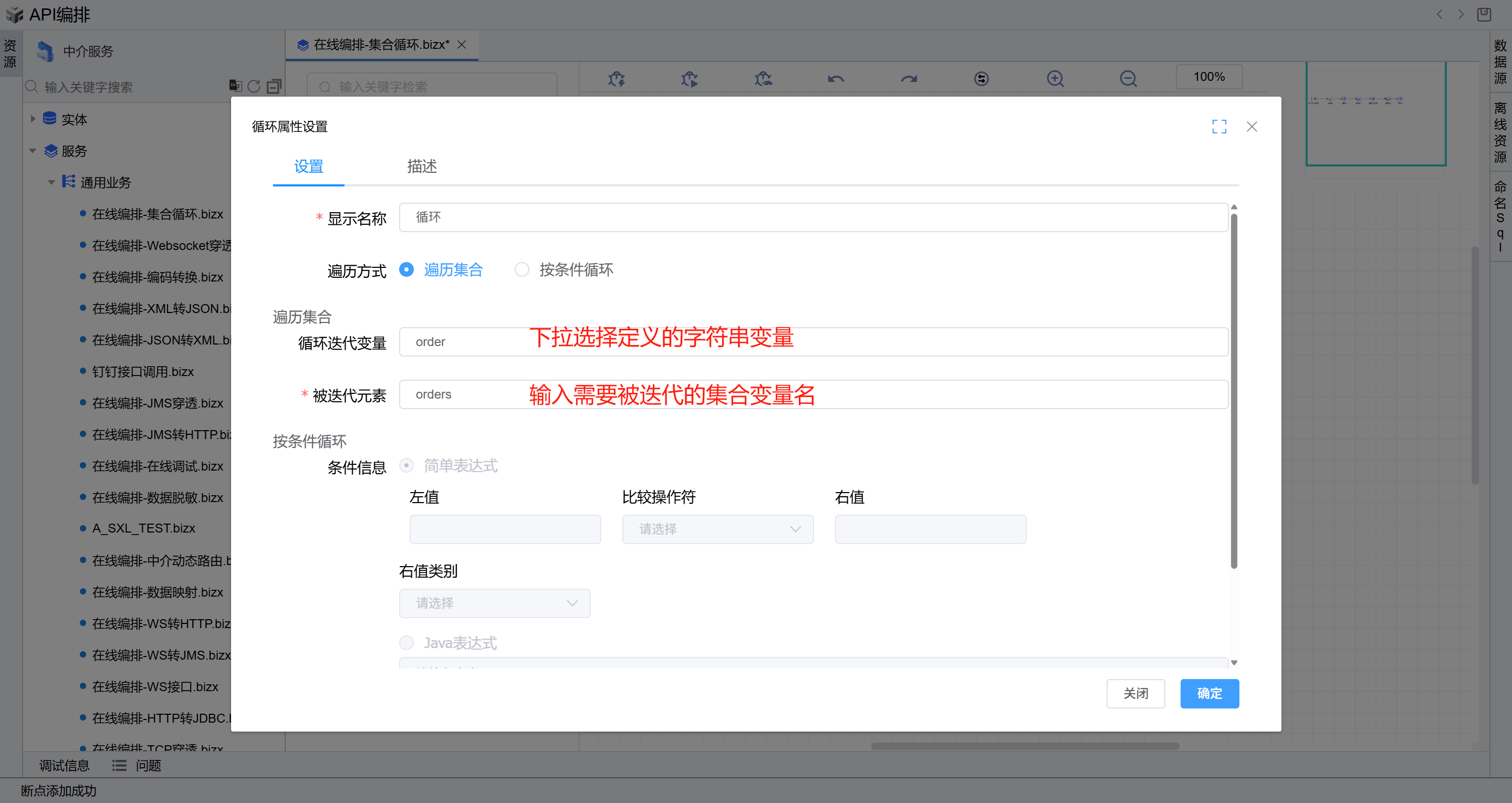Choose the Java表达式 radio button
This screenshot has width=1512, height=803.
click(406, 643)
